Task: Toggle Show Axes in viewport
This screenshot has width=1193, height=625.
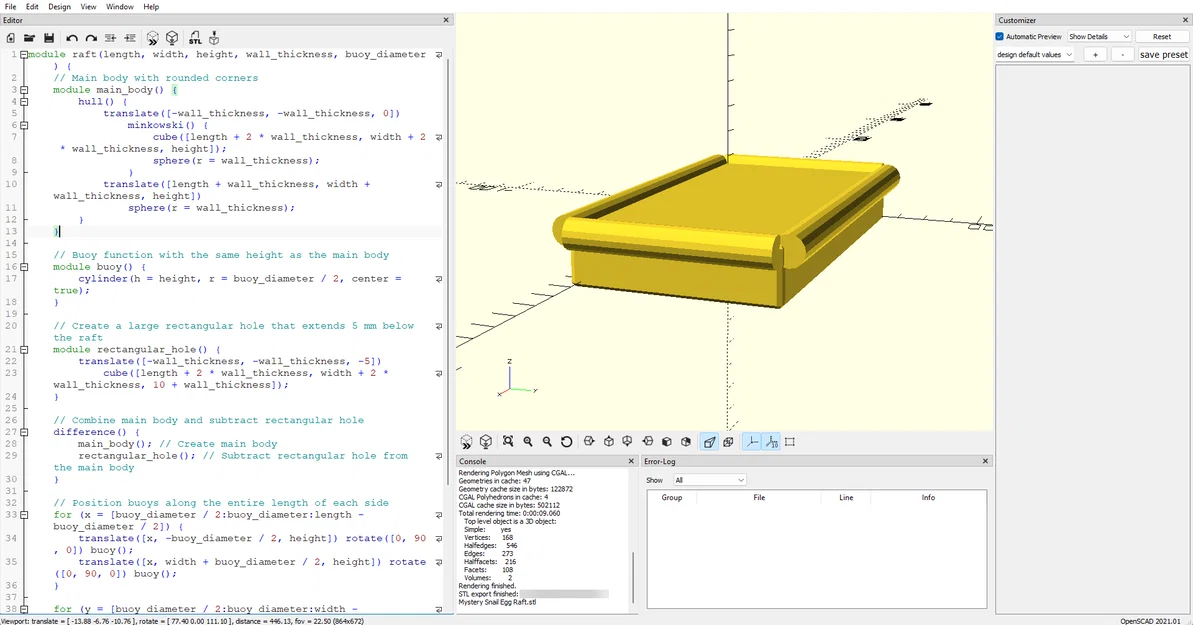Action: tap(751, 442)
